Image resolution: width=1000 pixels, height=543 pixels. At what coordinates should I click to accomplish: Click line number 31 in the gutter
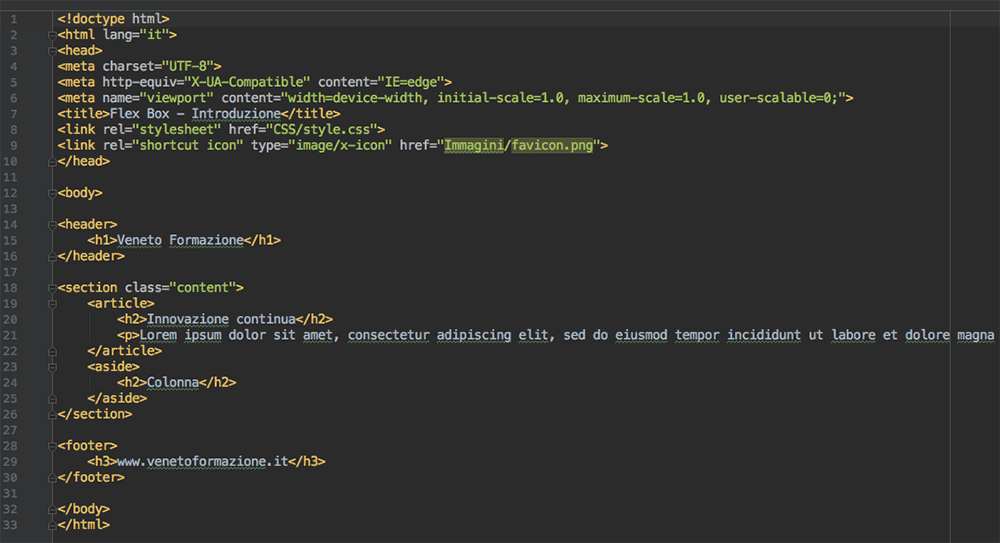pyautogui.click(x=10, y=493)
